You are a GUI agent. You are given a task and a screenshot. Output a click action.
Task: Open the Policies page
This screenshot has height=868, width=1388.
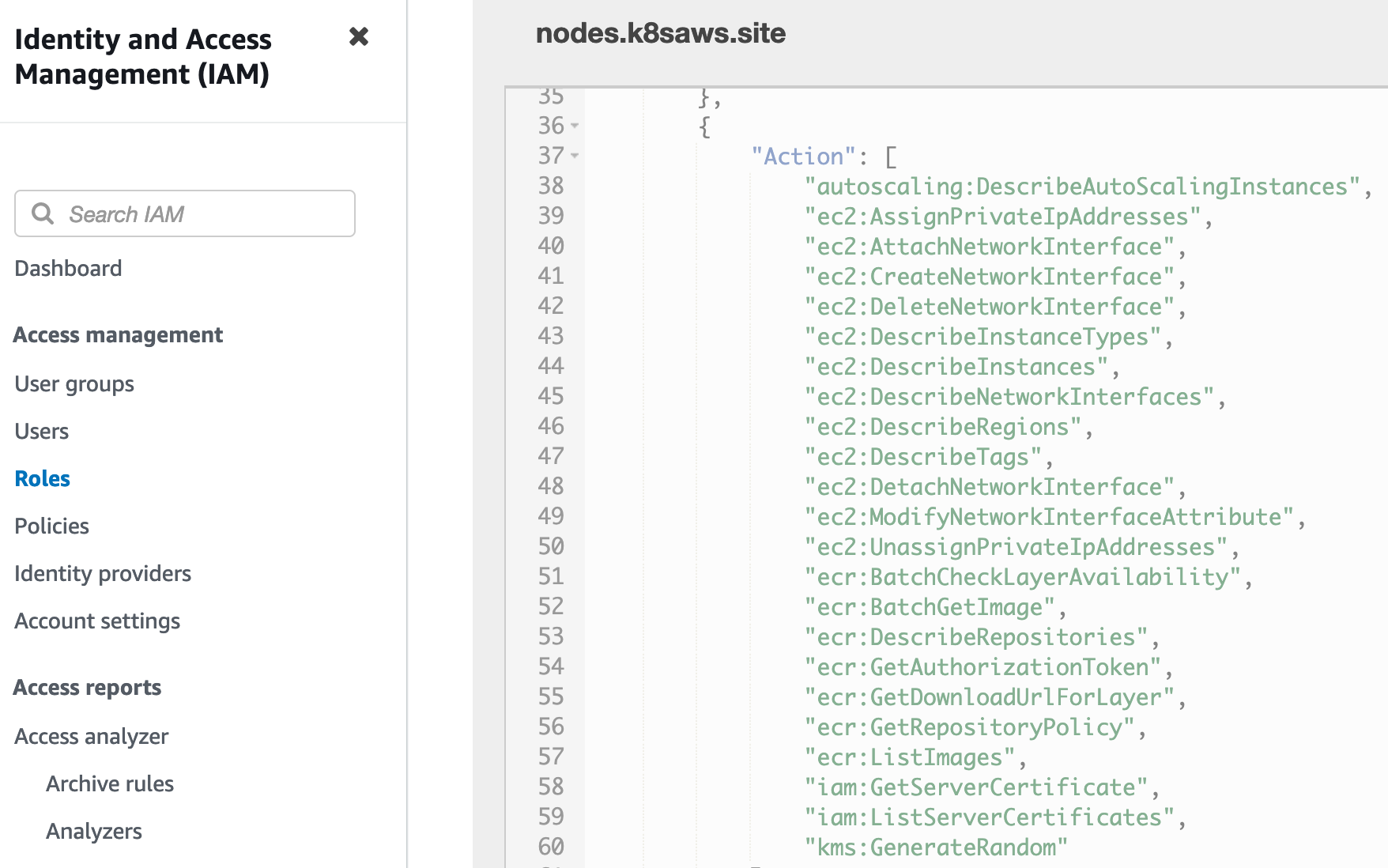click(x=52, y=526)
